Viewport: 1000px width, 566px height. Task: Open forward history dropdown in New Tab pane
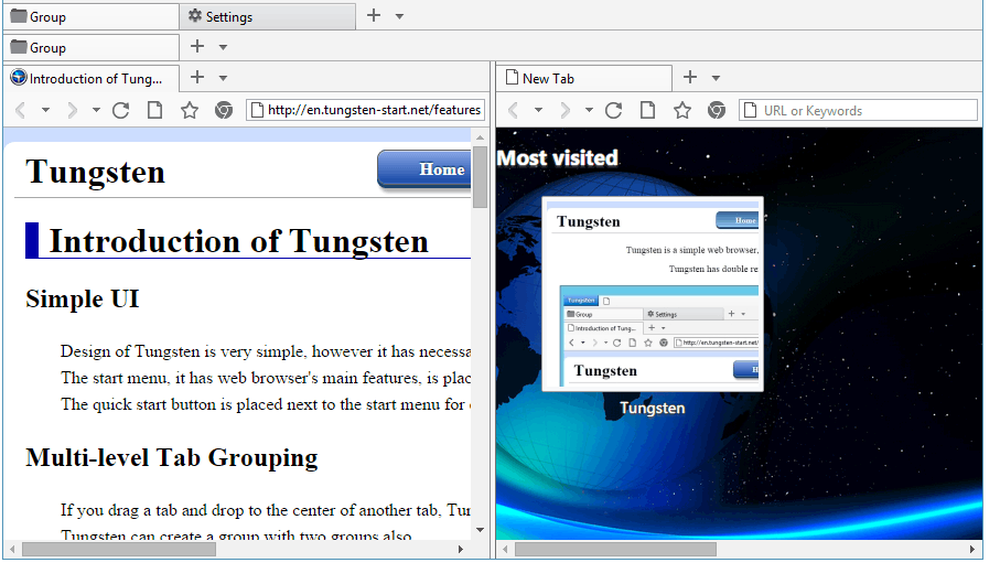589,111
